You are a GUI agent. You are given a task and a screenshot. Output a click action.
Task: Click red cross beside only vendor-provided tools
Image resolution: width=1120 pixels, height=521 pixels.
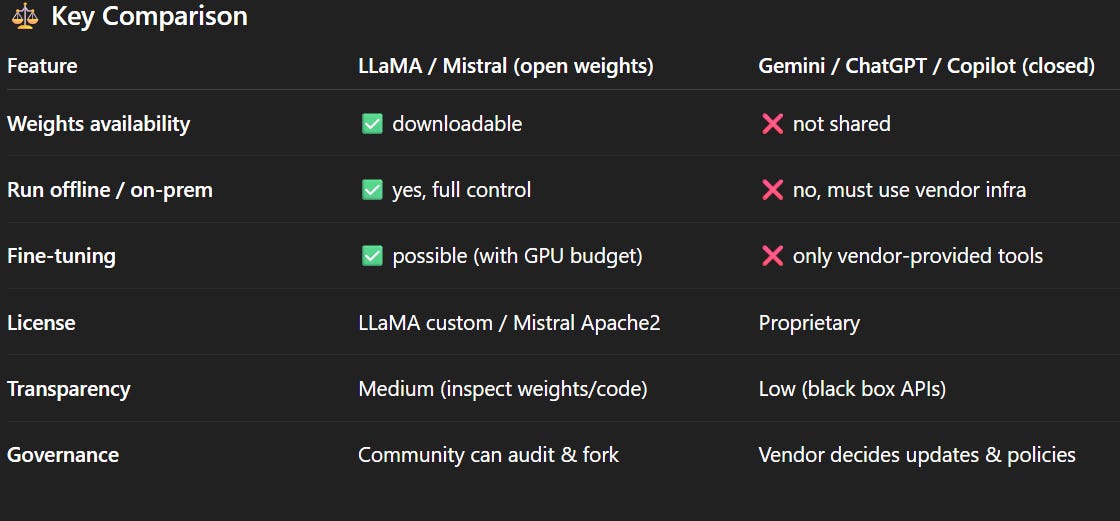772,257
